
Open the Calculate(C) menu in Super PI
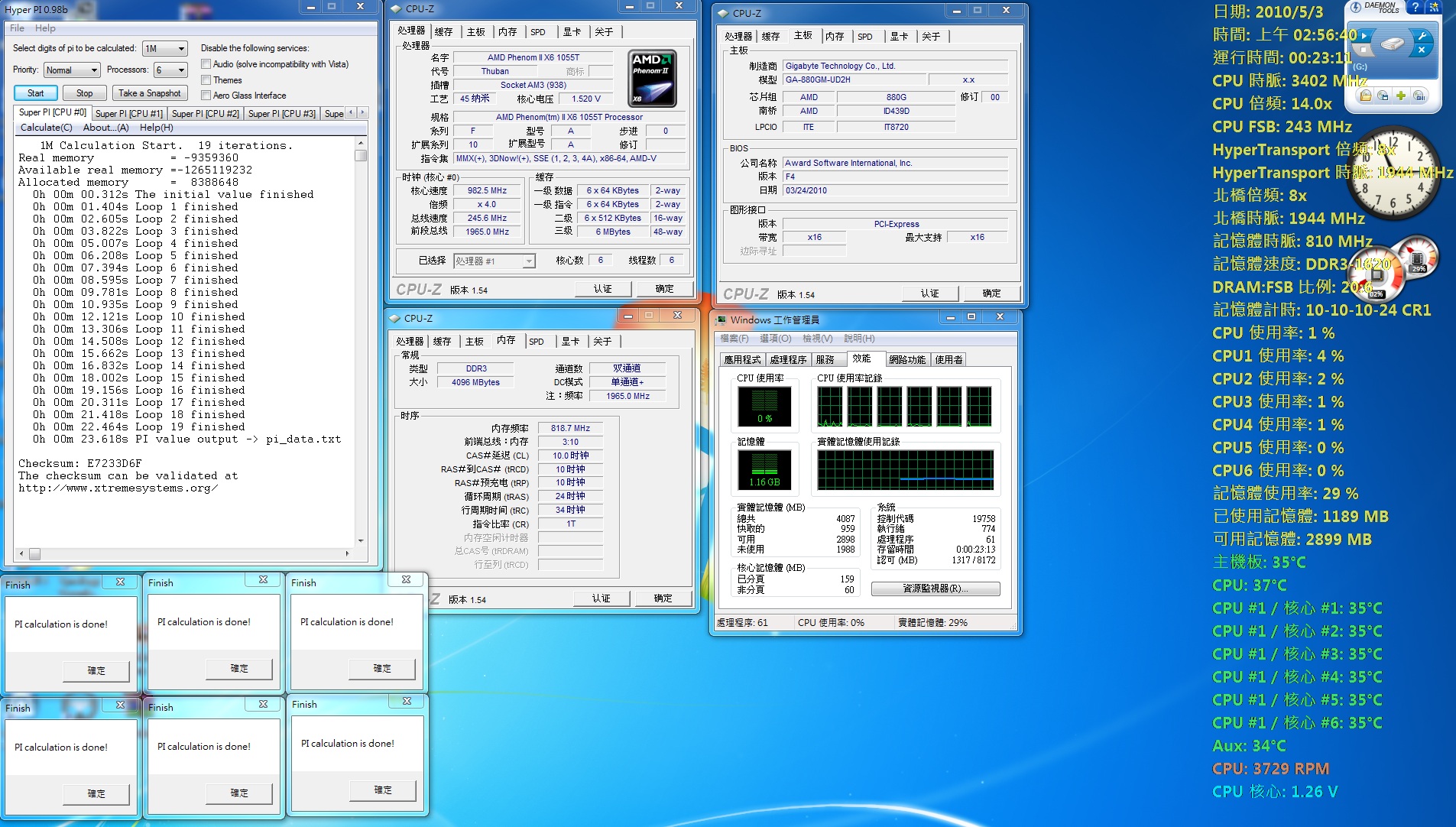(x=46, y=128)
